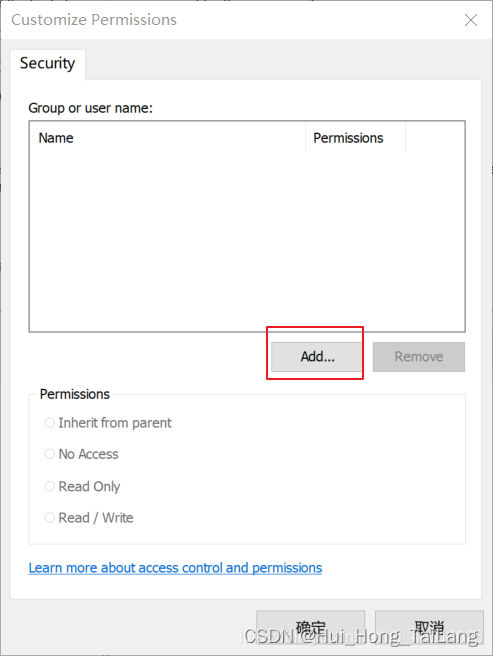The image size is (493, 656).
Task: Open the Add... user dialog
Action: pos(317,356)
